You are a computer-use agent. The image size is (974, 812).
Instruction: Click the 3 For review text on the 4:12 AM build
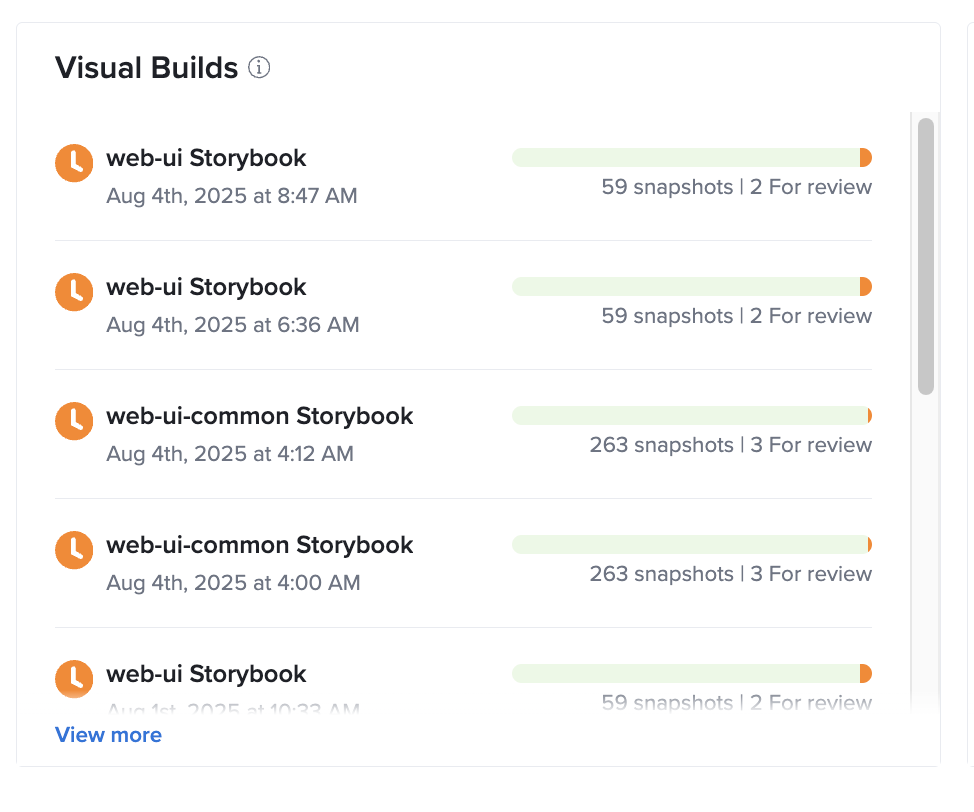click(x=812, y=445)
